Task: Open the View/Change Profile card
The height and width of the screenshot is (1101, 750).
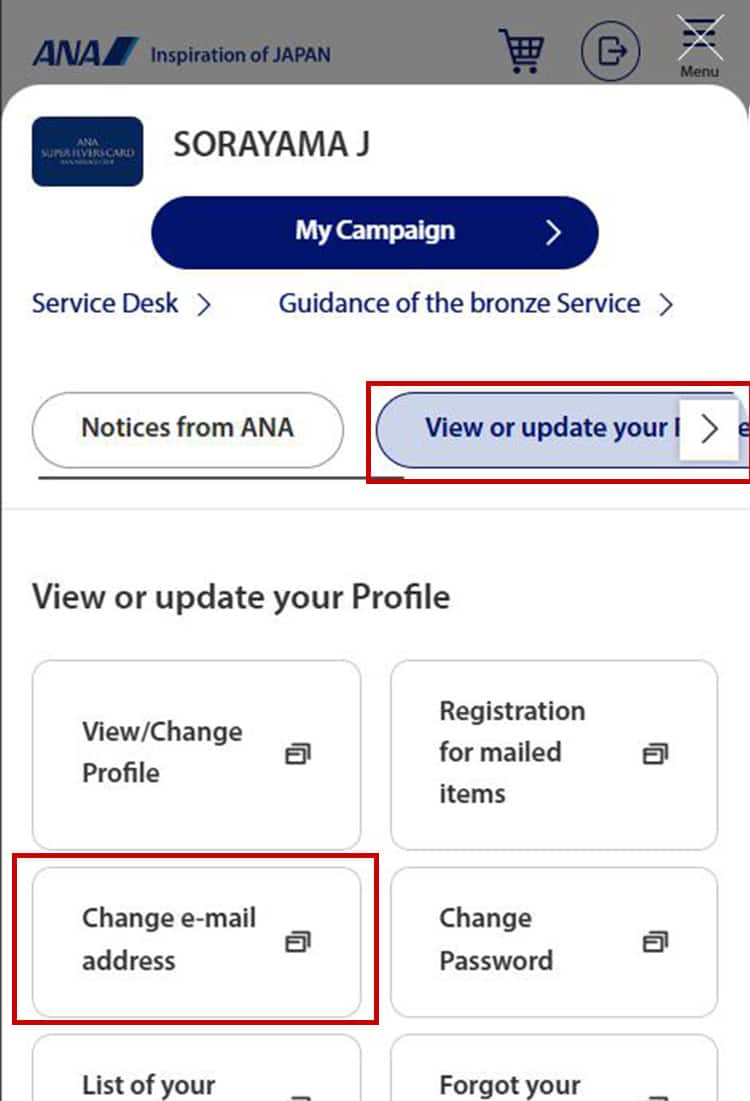Action: tap(162, 752)
